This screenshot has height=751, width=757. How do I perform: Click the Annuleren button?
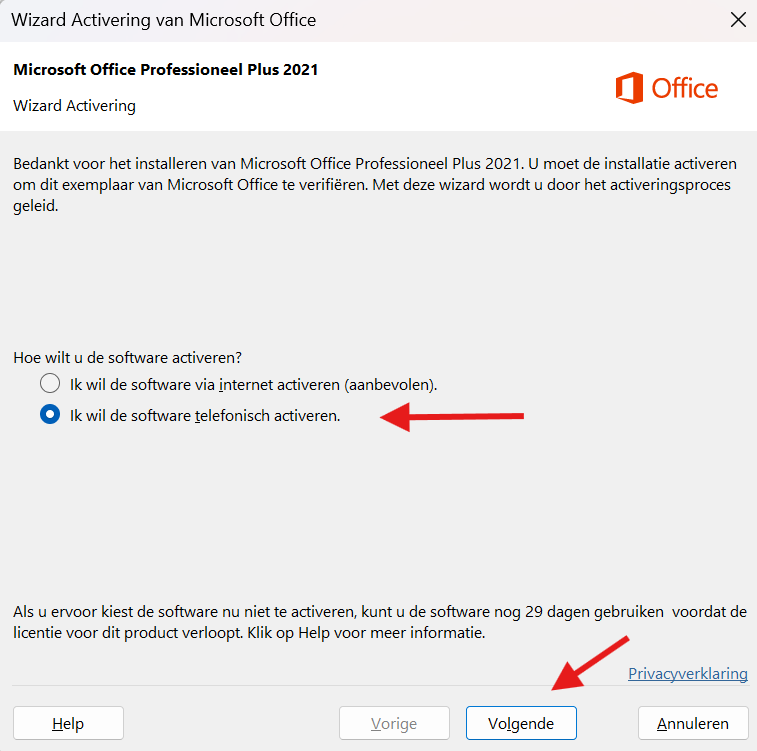tap(695, 723)
